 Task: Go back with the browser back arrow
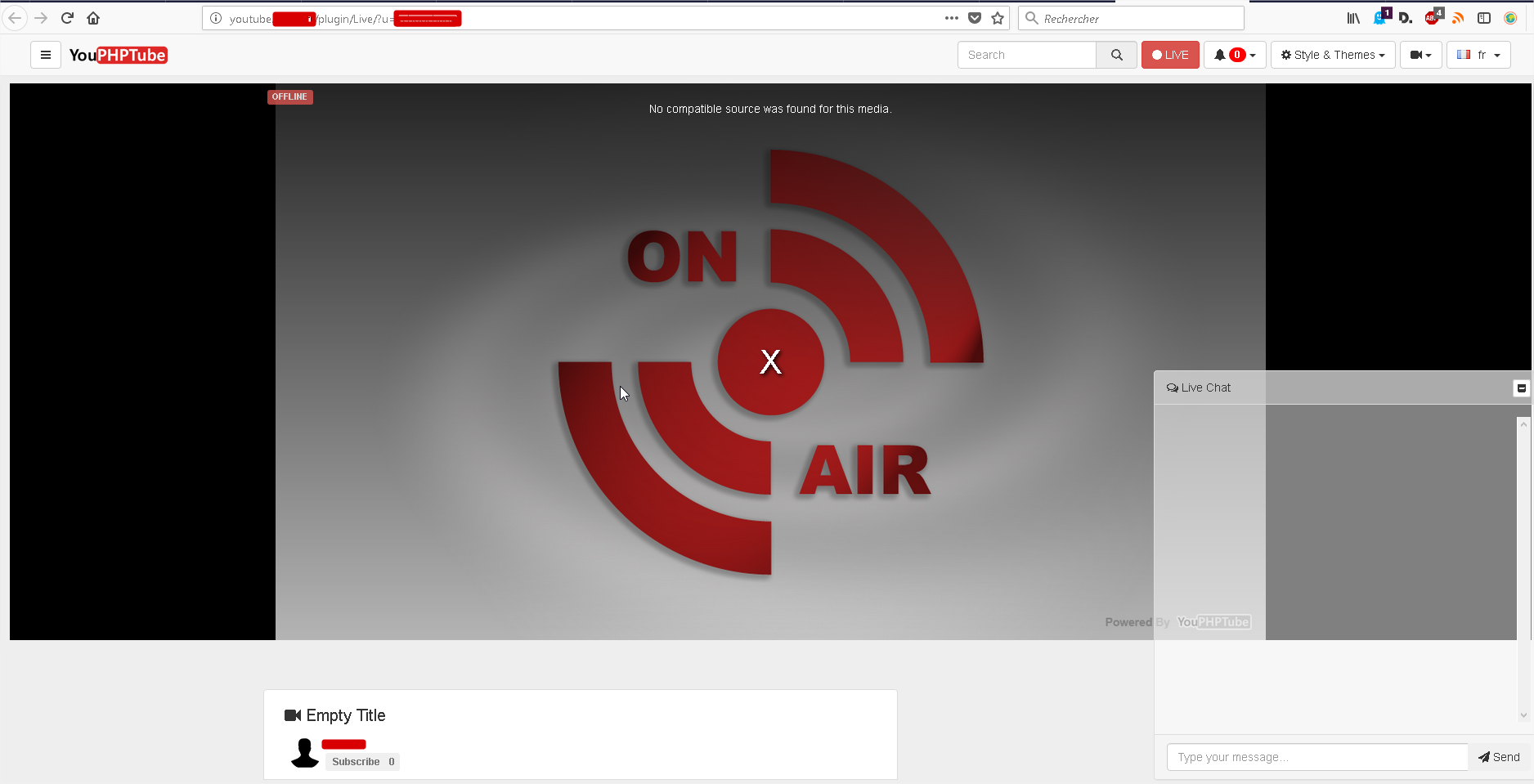(15, 18)
